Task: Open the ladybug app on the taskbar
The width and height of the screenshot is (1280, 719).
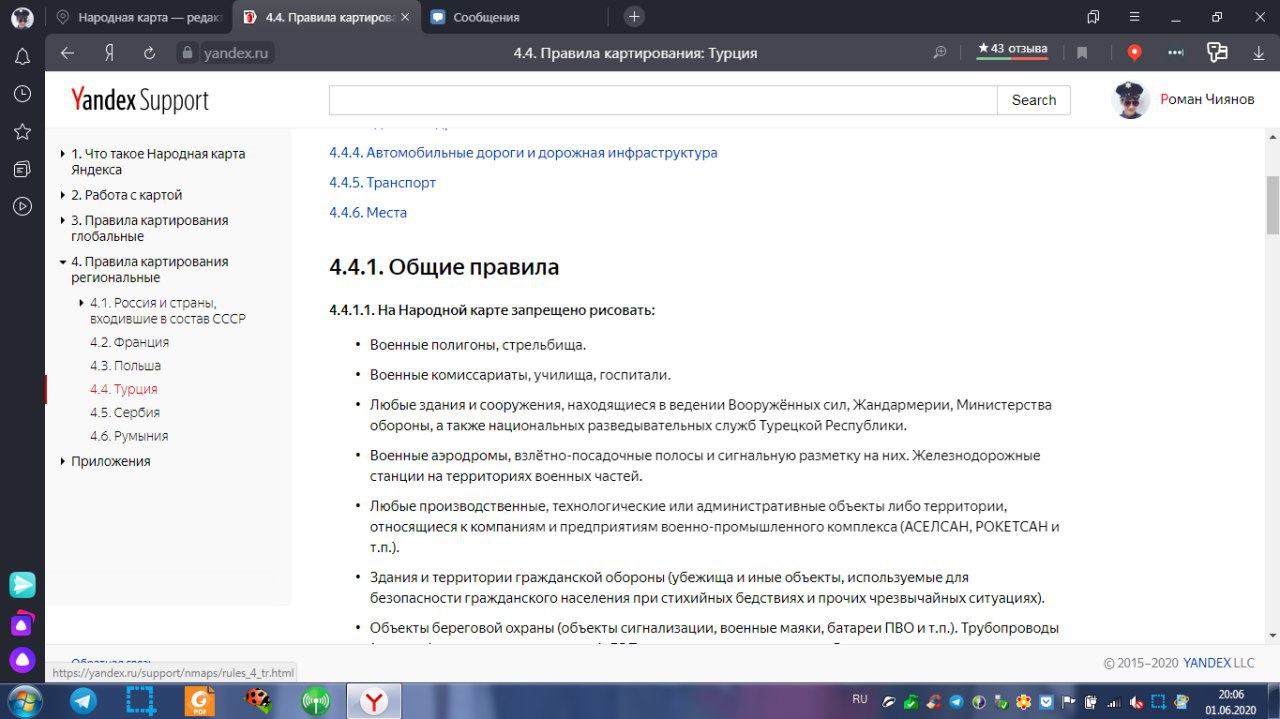Action: (259, 701)
